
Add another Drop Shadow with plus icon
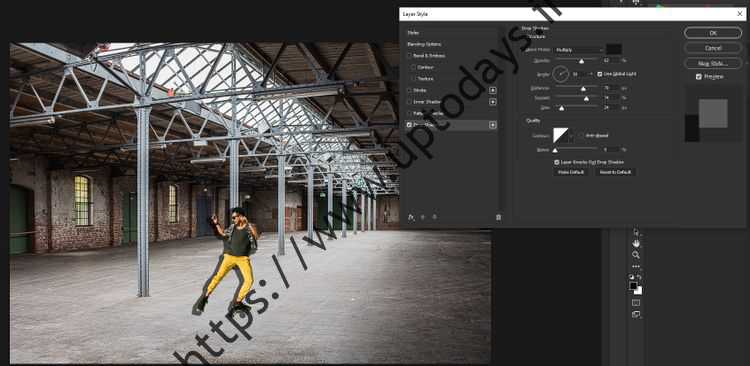[493, 125]
